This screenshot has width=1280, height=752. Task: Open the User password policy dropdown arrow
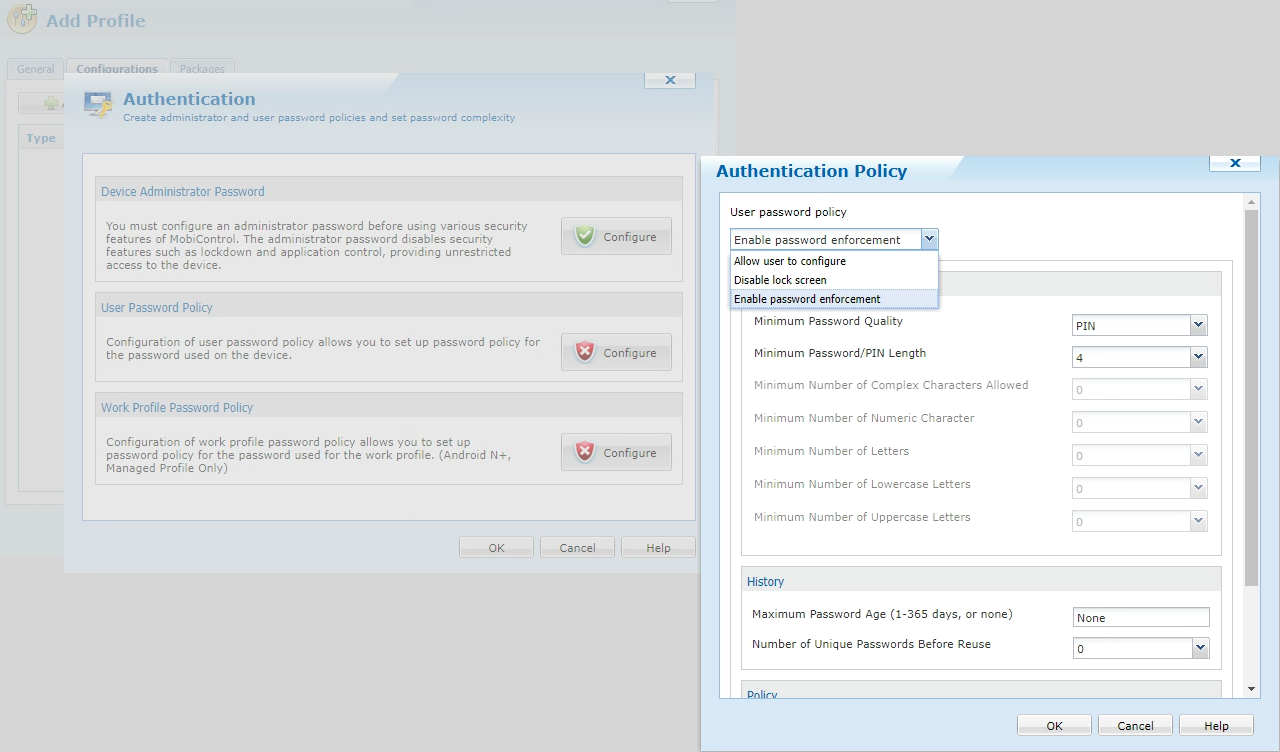pos(929,239)
